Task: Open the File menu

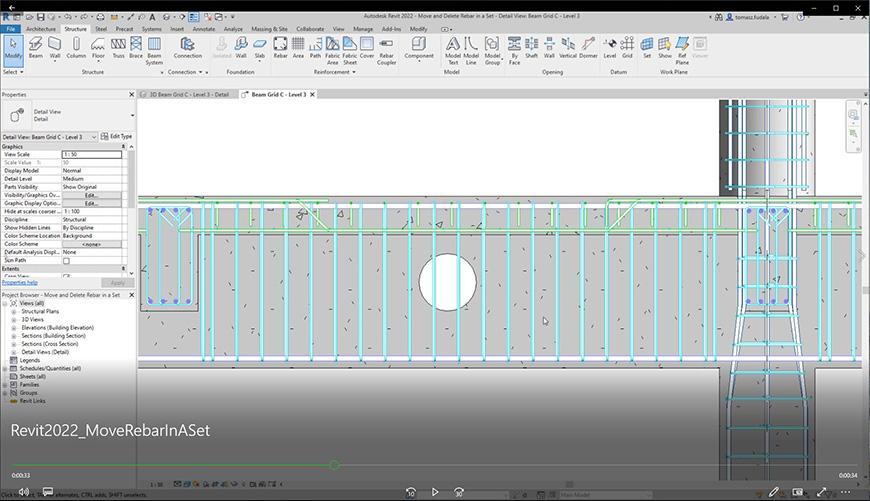Action: tap(11, 29)
